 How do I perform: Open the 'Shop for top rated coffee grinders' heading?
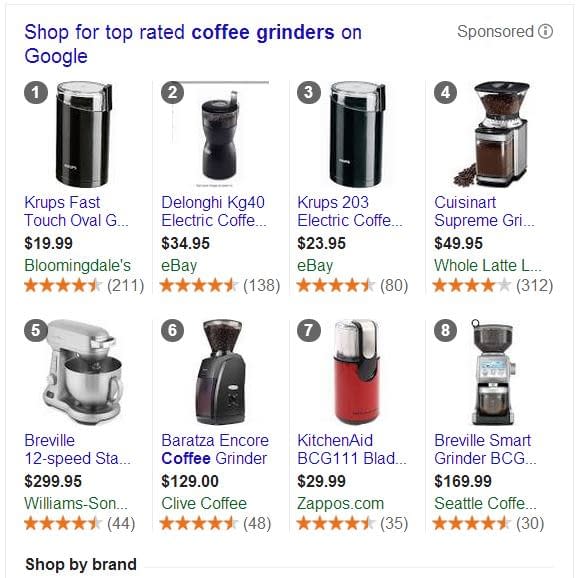(x=193, y=44)
